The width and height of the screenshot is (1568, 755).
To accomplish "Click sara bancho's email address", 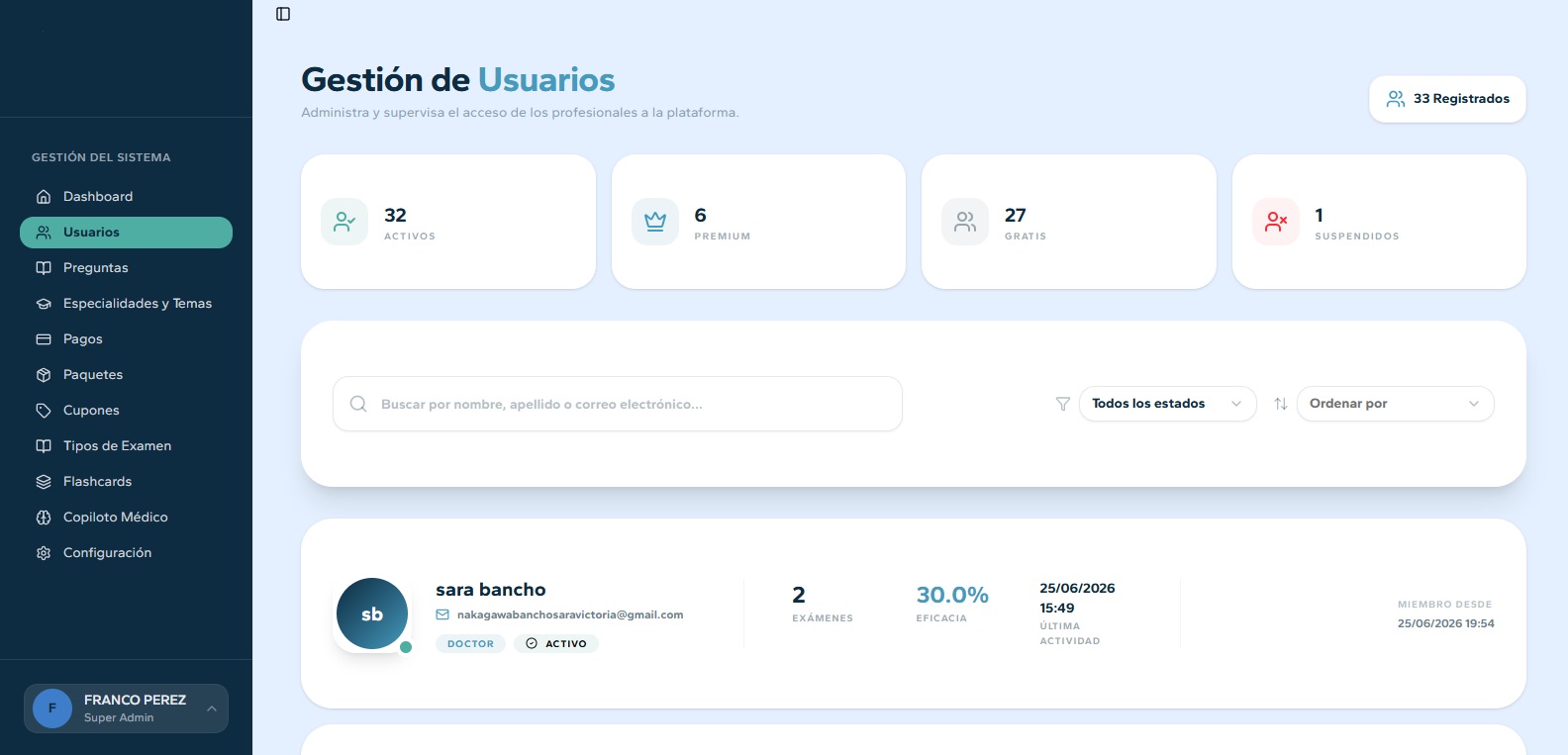I will coord(570,614).
